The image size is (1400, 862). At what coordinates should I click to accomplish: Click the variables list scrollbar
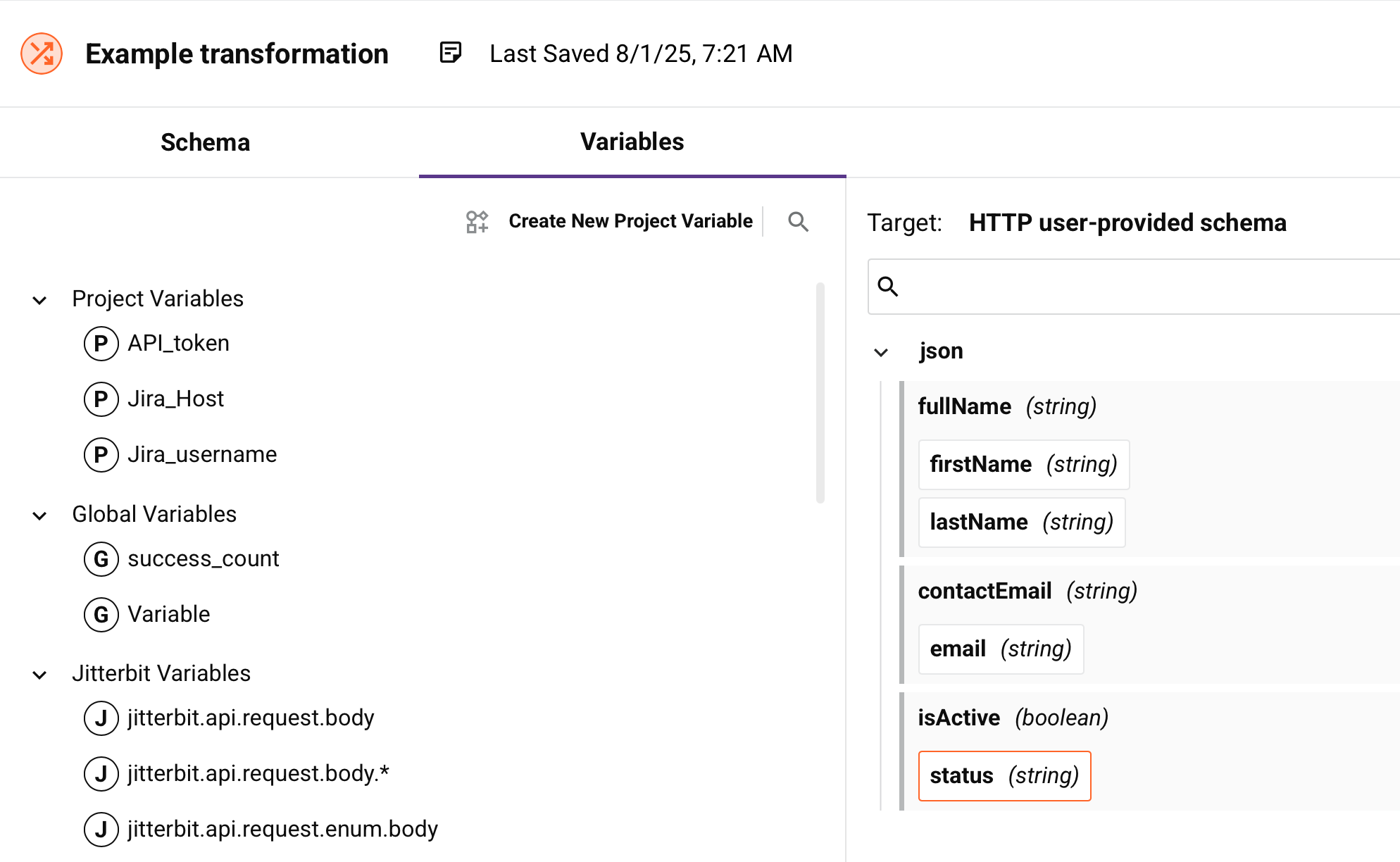(820, 393)
